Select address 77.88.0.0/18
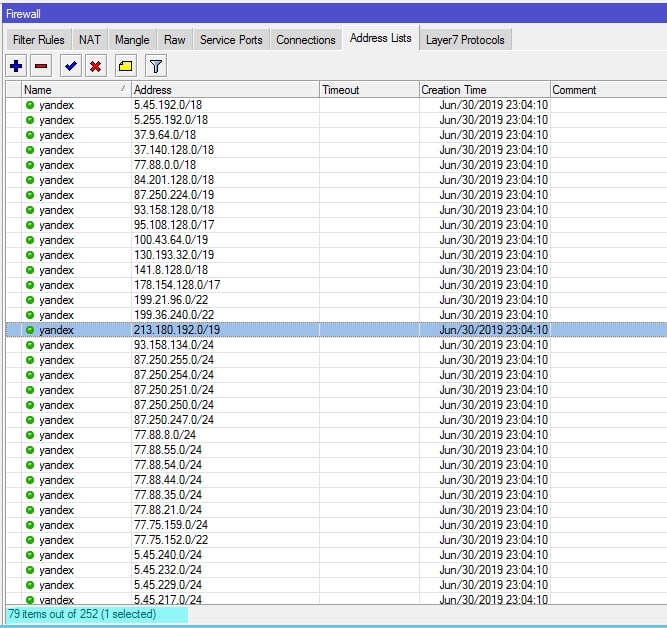667x628 pixels. coord(165,165)
